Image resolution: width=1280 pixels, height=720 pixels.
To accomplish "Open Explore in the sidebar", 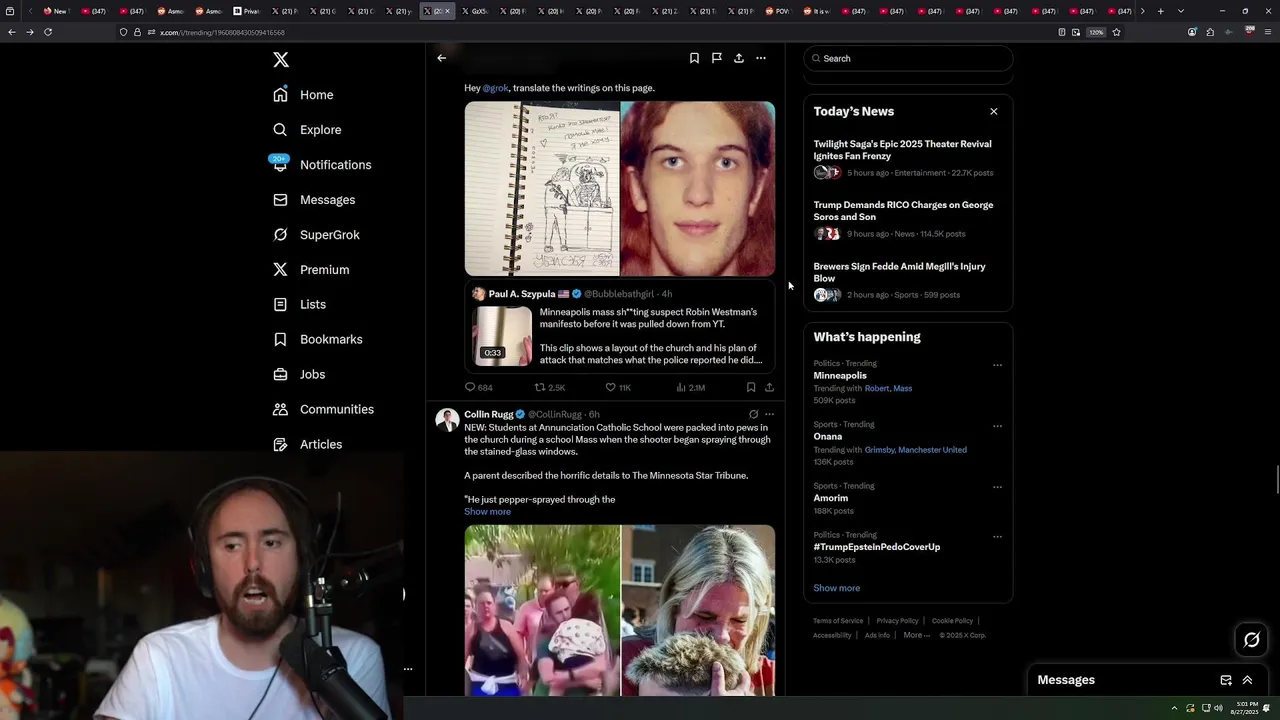I will coord(308,130).
